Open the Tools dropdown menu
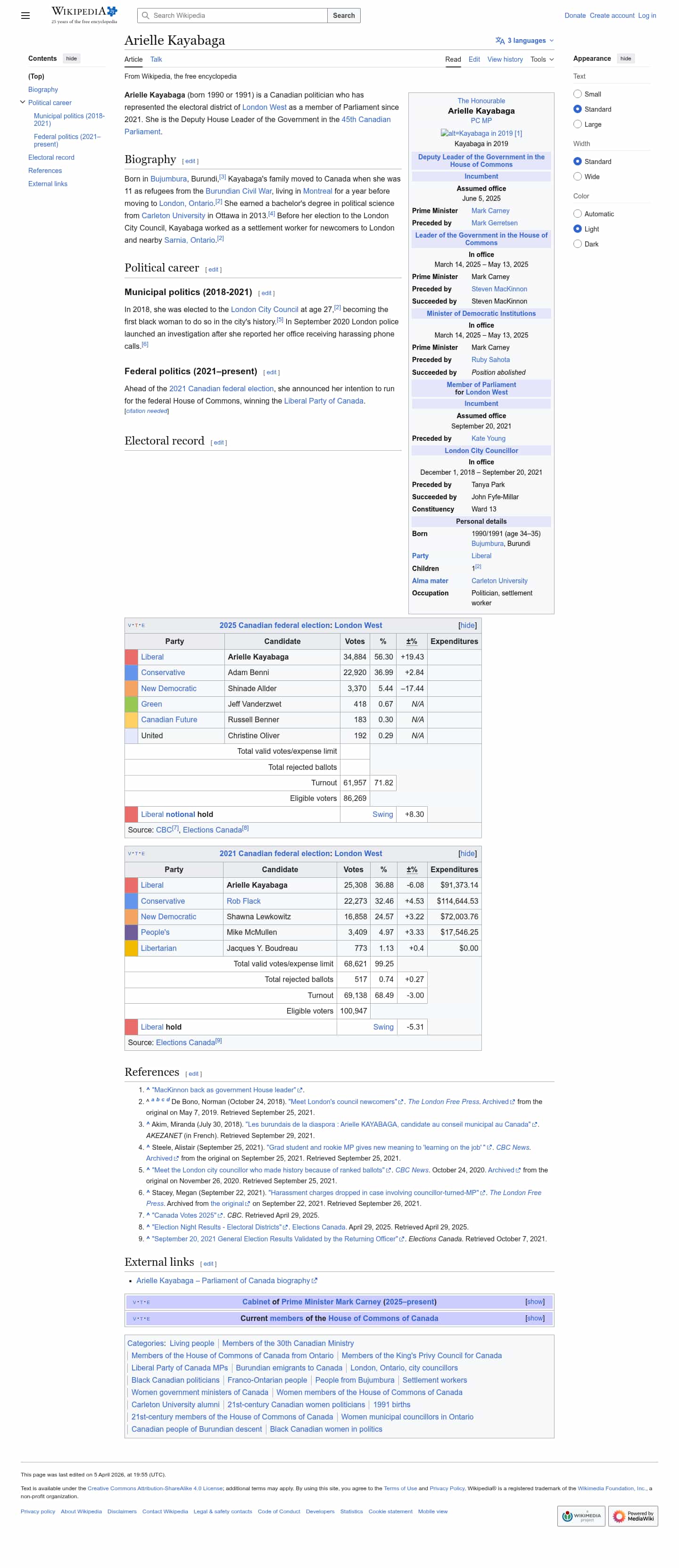This screenshot has height=1568, width=679. (x=542, y=60)
